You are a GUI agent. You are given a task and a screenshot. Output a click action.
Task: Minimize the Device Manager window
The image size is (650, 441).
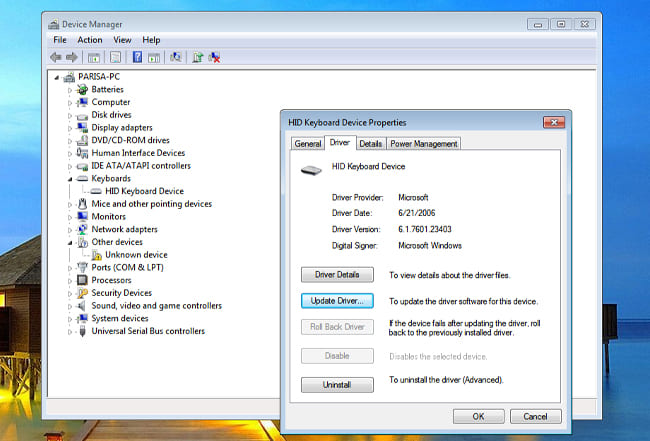[538, 24]
